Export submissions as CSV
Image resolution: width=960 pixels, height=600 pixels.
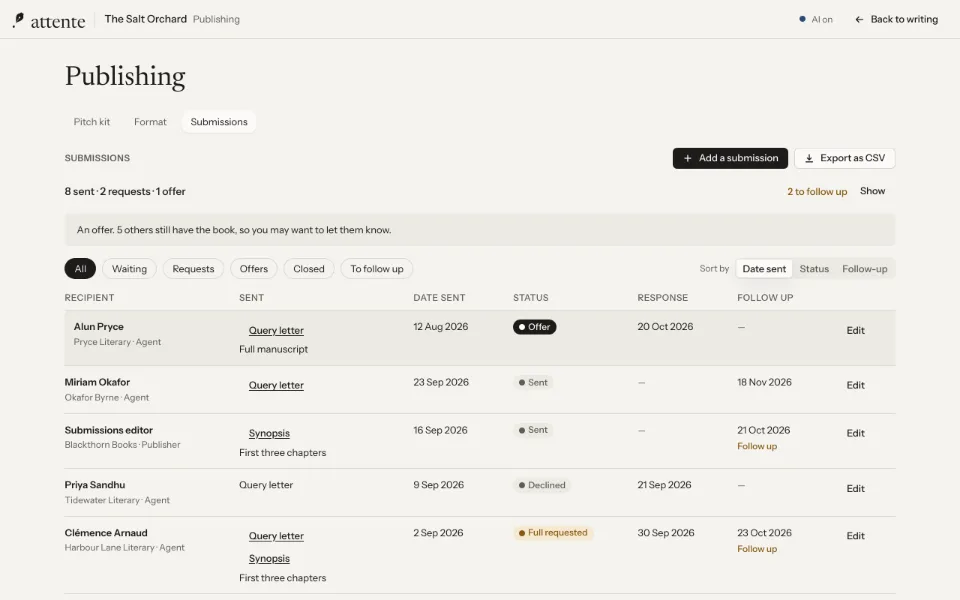pos(844,158)
